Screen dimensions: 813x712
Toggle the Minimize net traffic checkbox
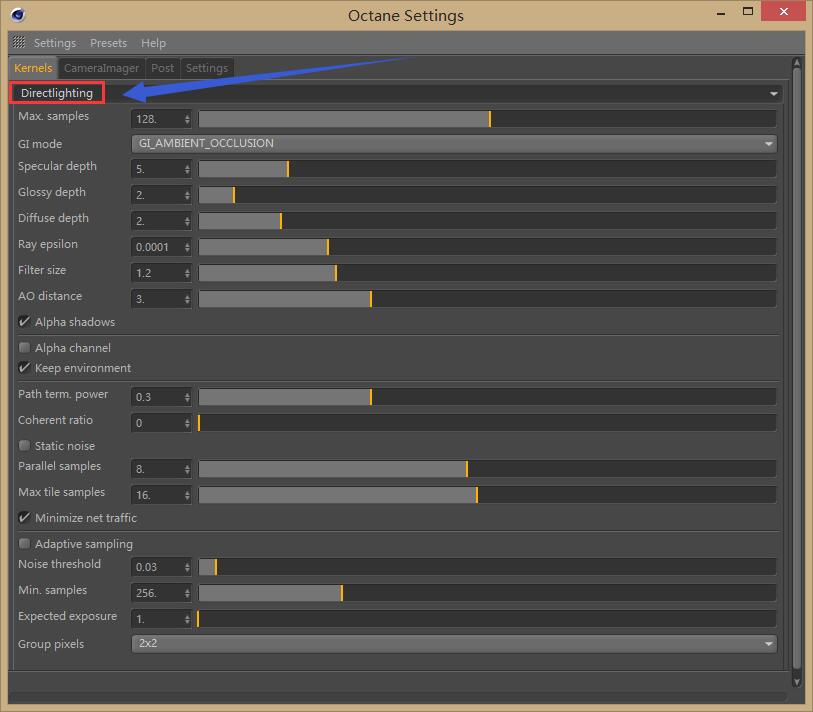[24, 518]
